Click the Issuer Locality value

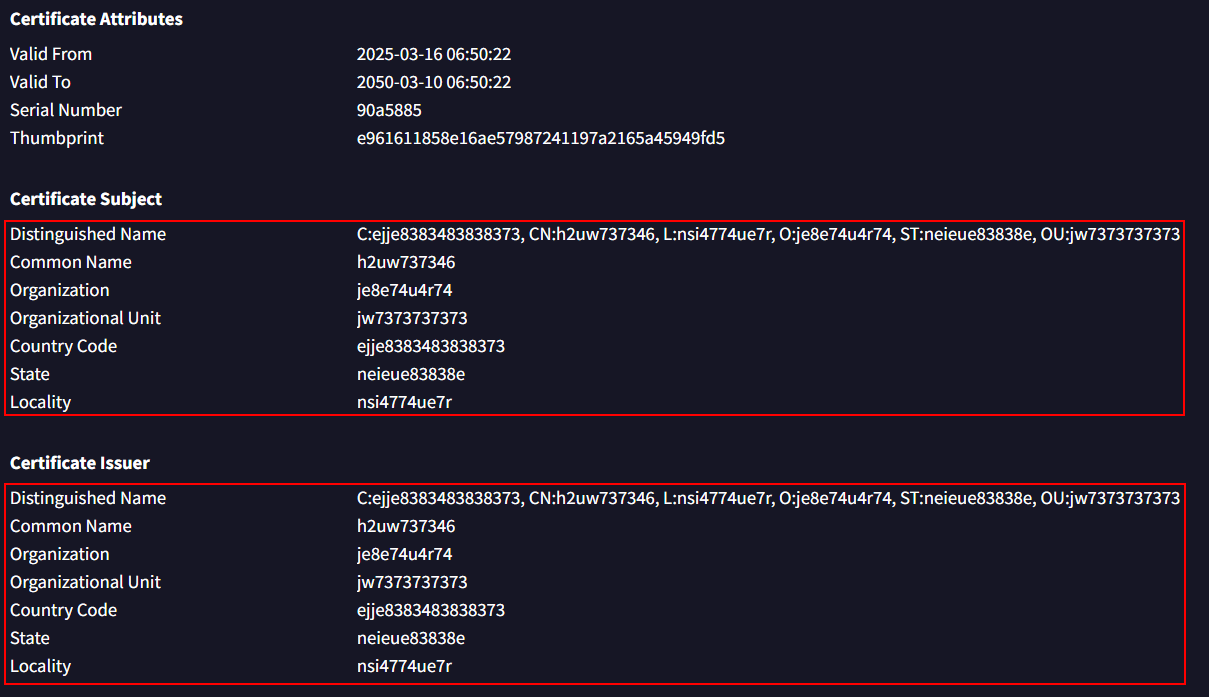tap(405, 666)
